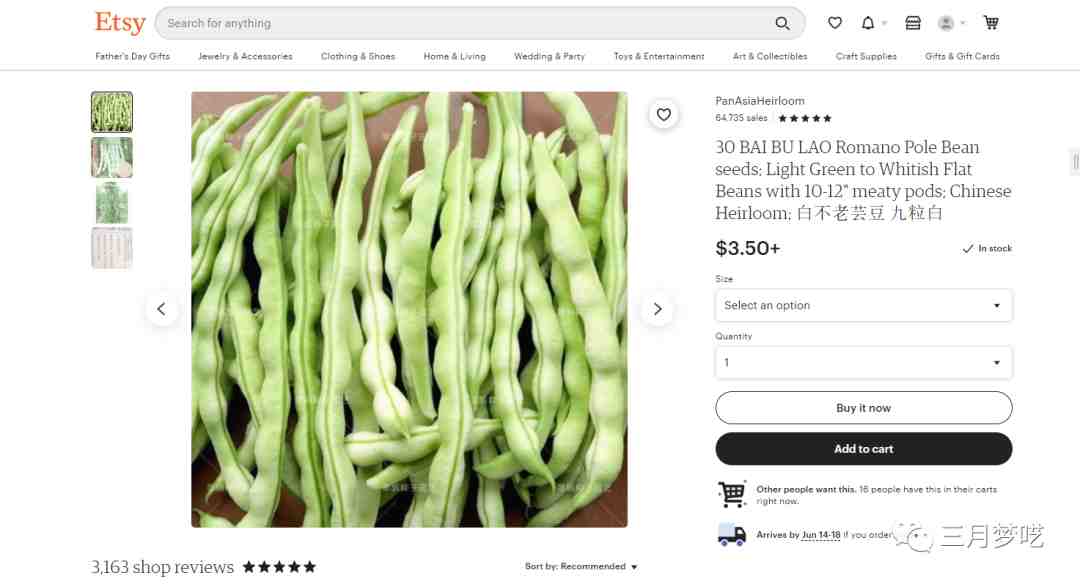This screenshot has height=584, width=1080.
Task: Open the shopping cart icon
Action: [991, 23]
